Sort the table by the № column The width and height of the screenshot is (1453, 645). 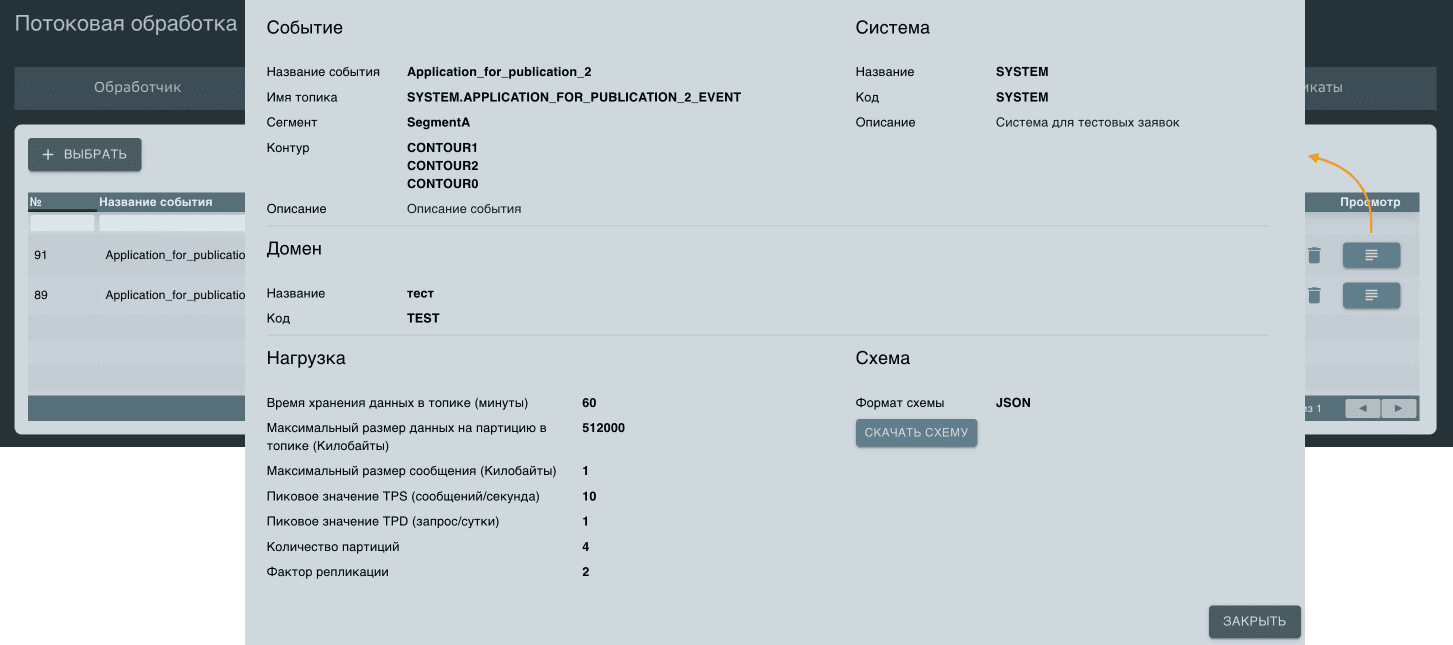(36, 202)
